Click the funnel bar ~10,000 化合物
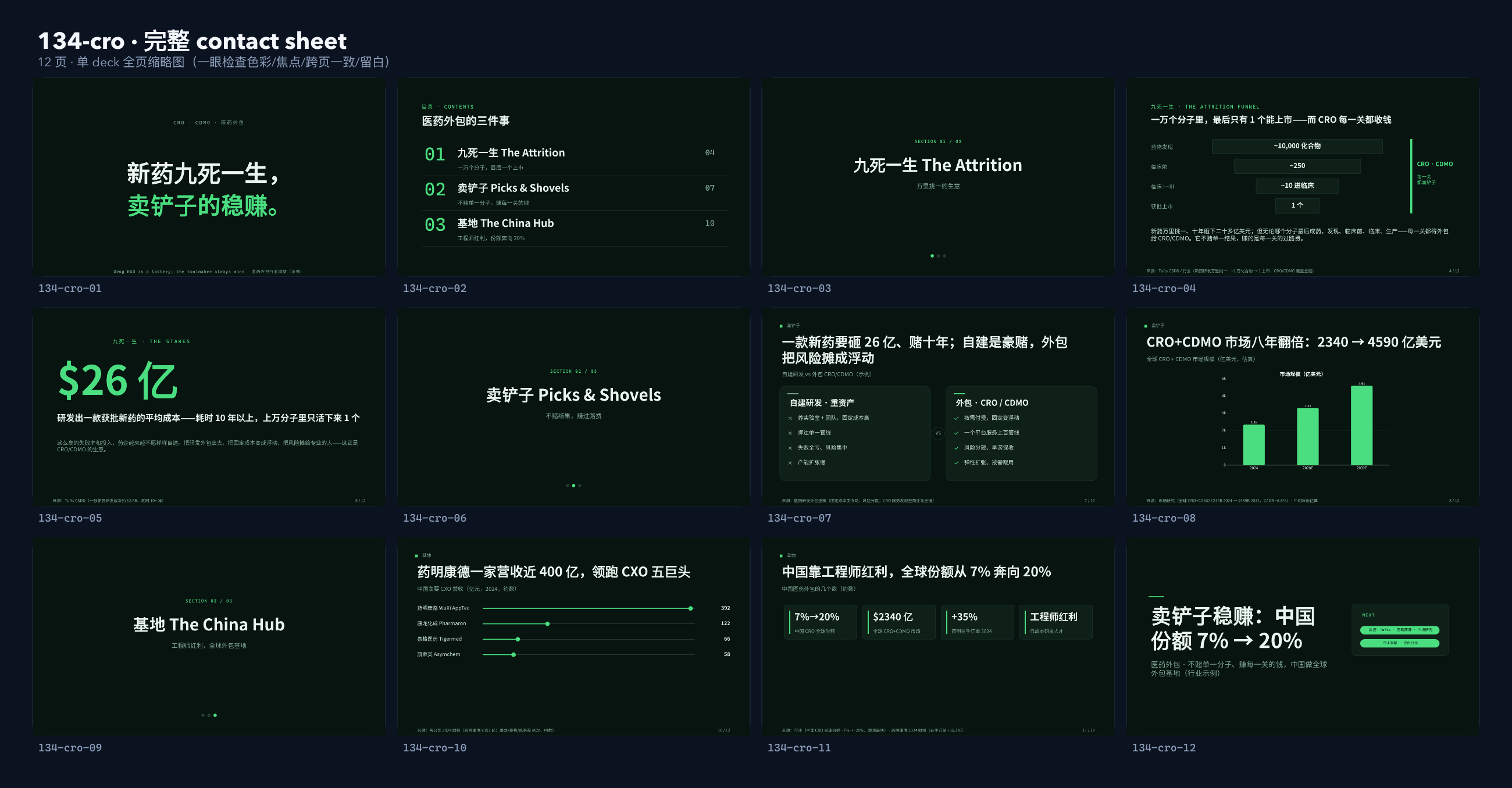The image size is (1512, 788). click(1297, 146)
